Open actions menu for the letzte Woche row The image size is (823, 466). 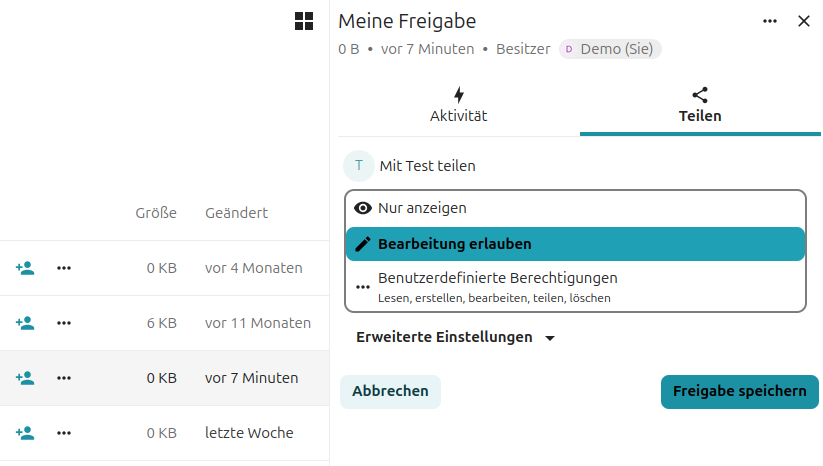[x=64, y=433]
